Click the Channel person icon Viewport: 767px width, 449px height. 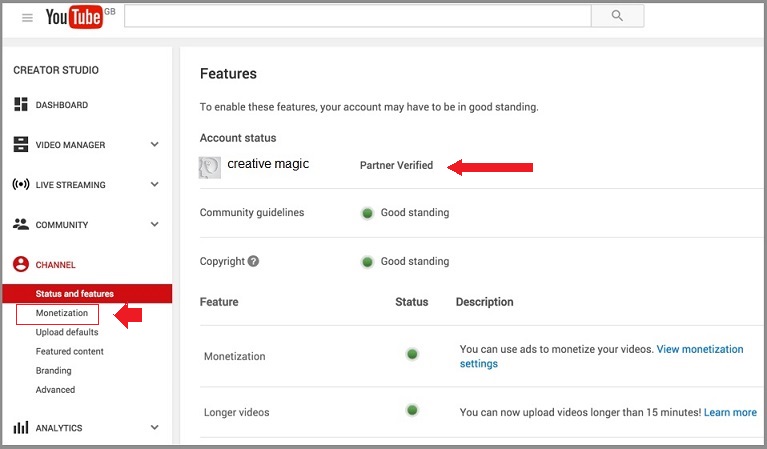pyautogui.click(x=21, y=264)
